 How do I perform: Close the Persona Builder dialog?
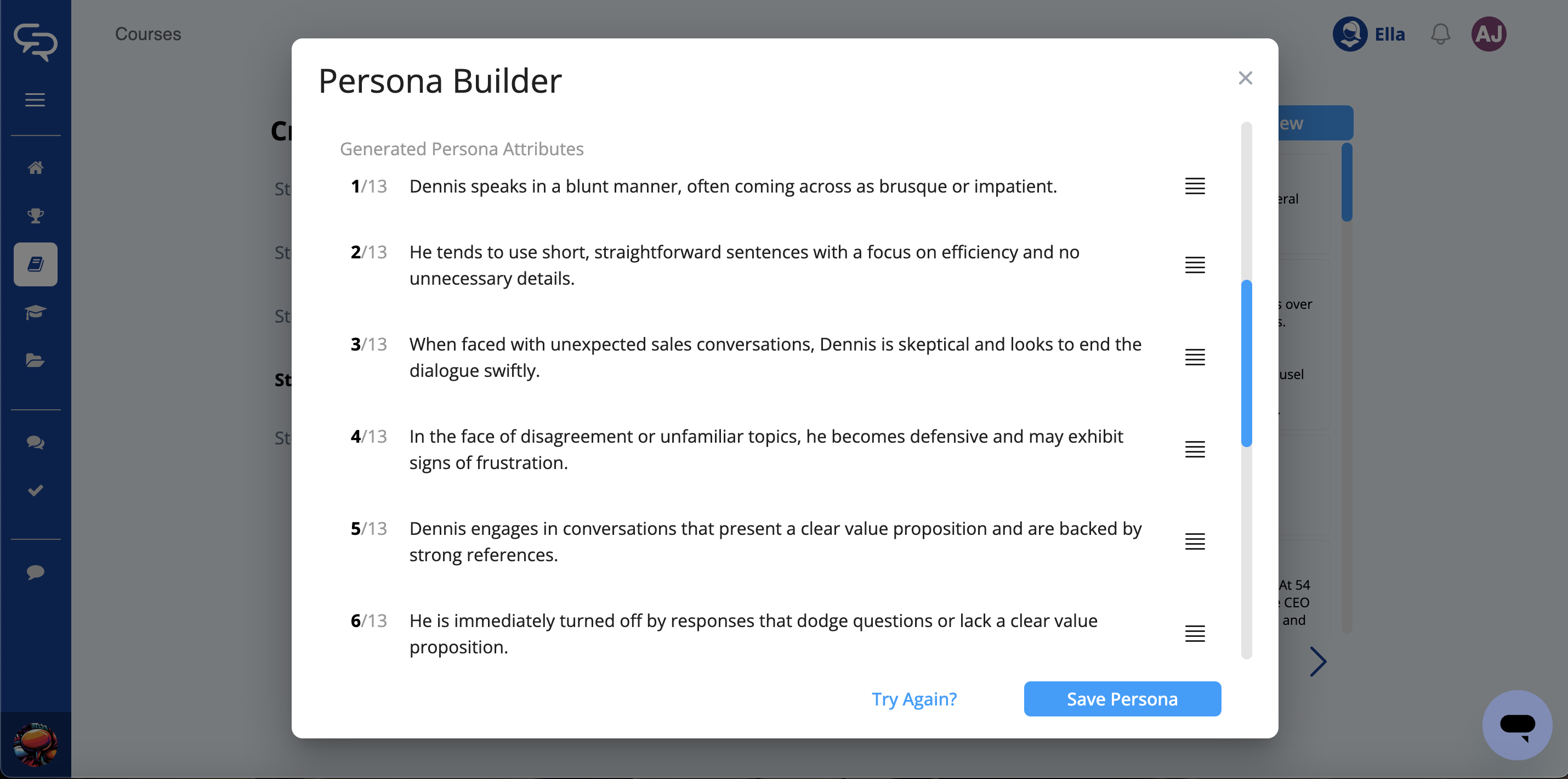click(1245, 78)
